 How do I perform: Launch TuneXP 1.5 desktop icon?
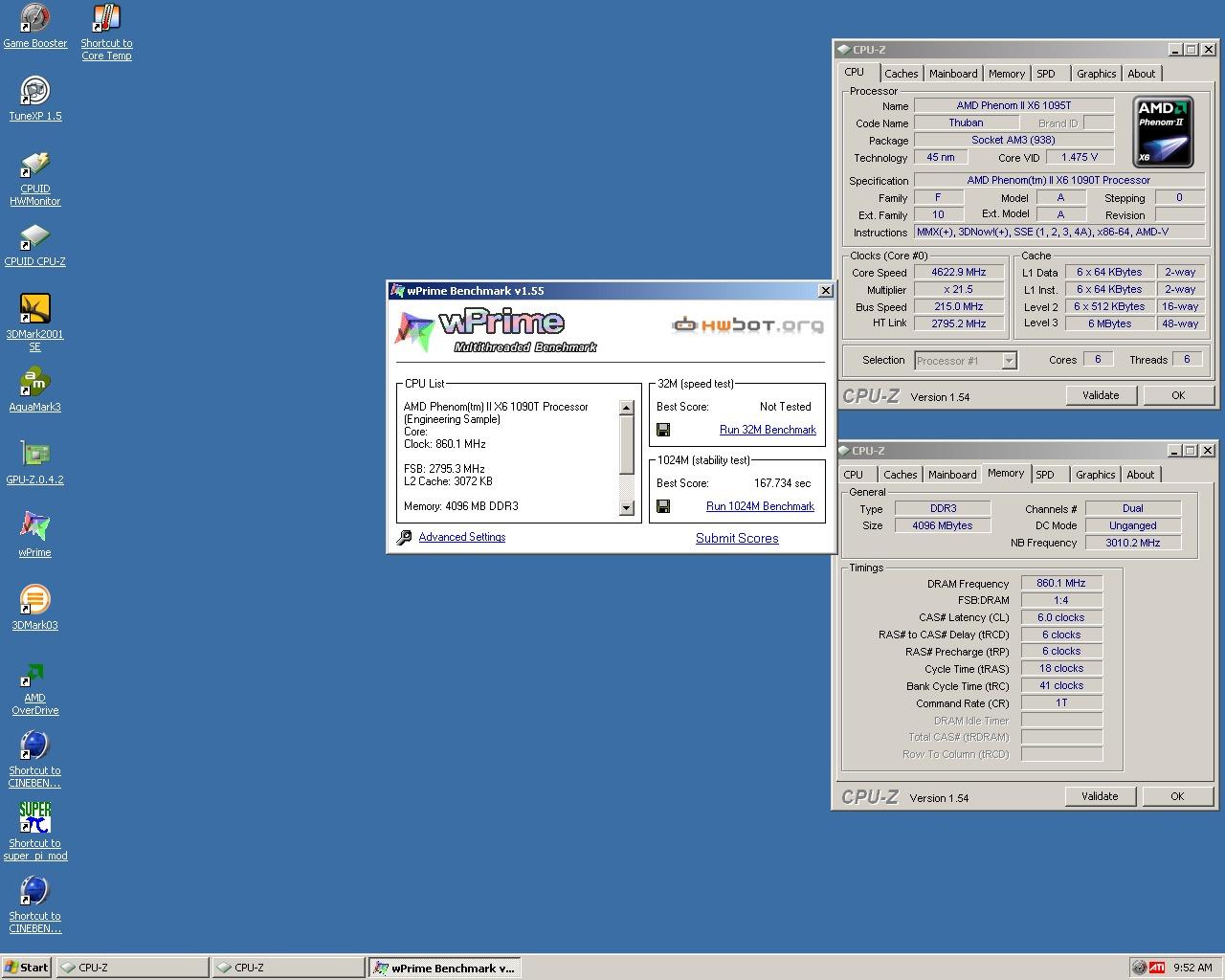pyautogui.click(x=35, y=99)
